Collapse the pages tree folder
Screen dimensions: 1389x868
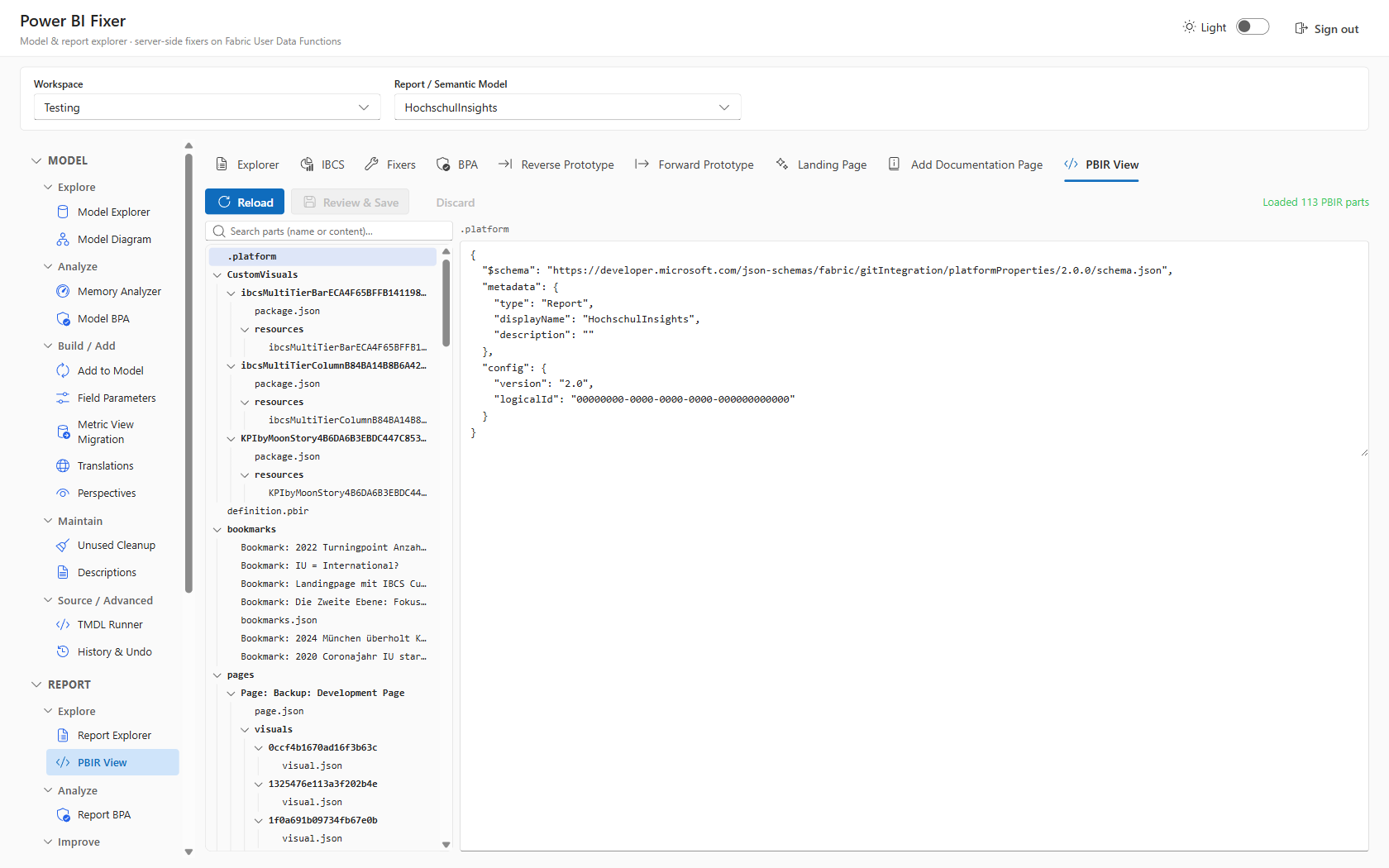click(x=217, y=675)
